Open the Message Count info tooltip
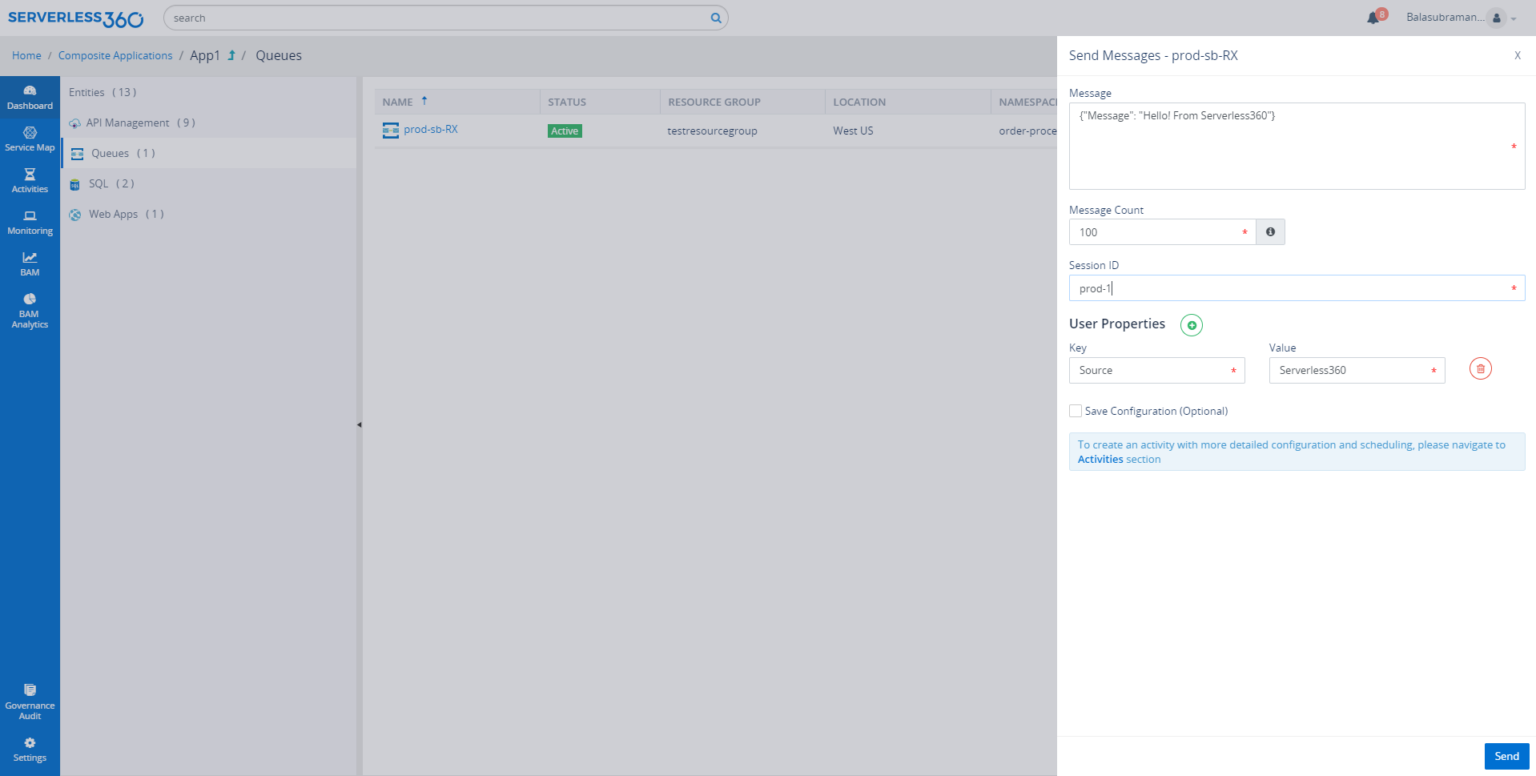The height and width of the screenshot is (776, 1536). tap(1270, 231)
